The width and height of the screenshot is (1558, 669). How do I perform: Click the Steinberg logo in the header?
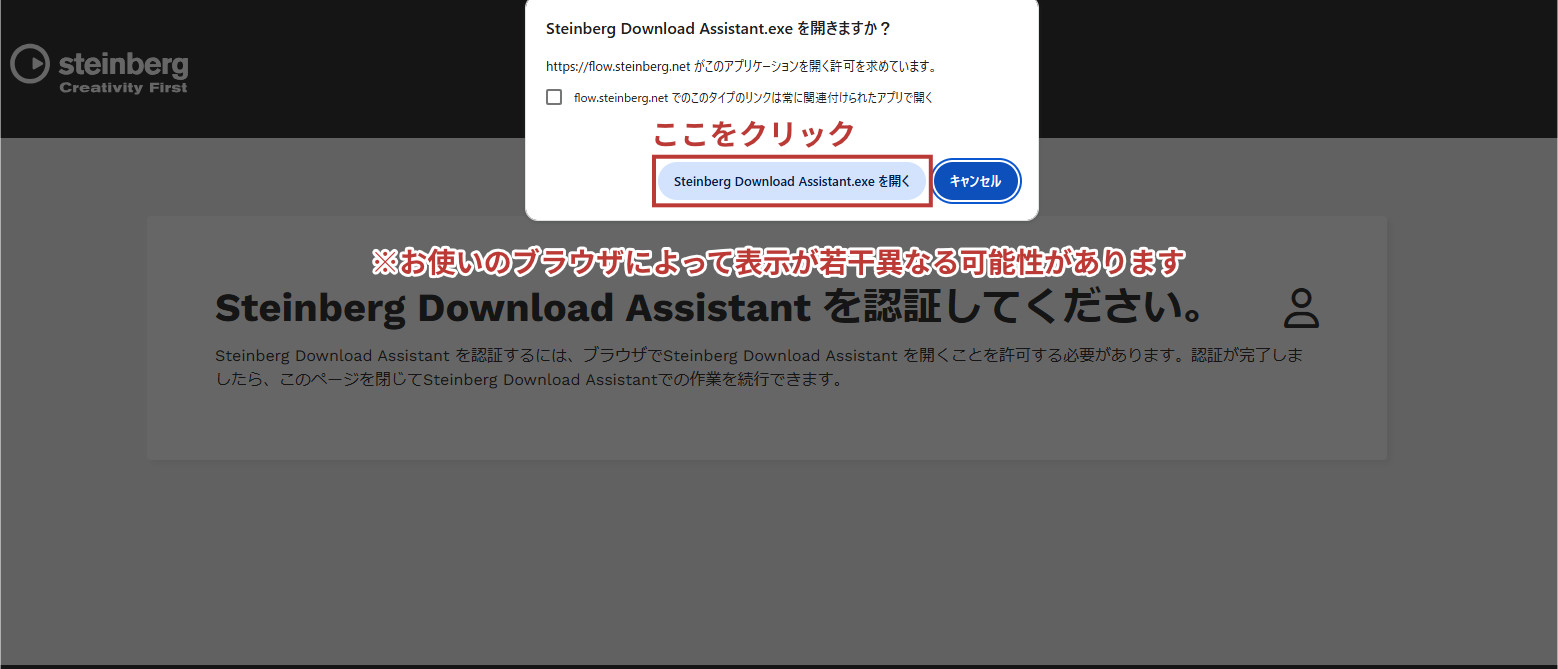[x=99, y=69]
